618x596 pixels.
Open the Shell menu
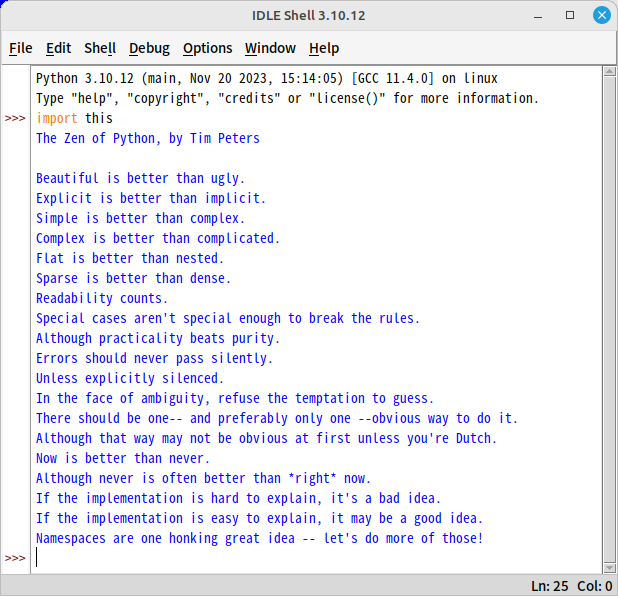pos(100,48)
